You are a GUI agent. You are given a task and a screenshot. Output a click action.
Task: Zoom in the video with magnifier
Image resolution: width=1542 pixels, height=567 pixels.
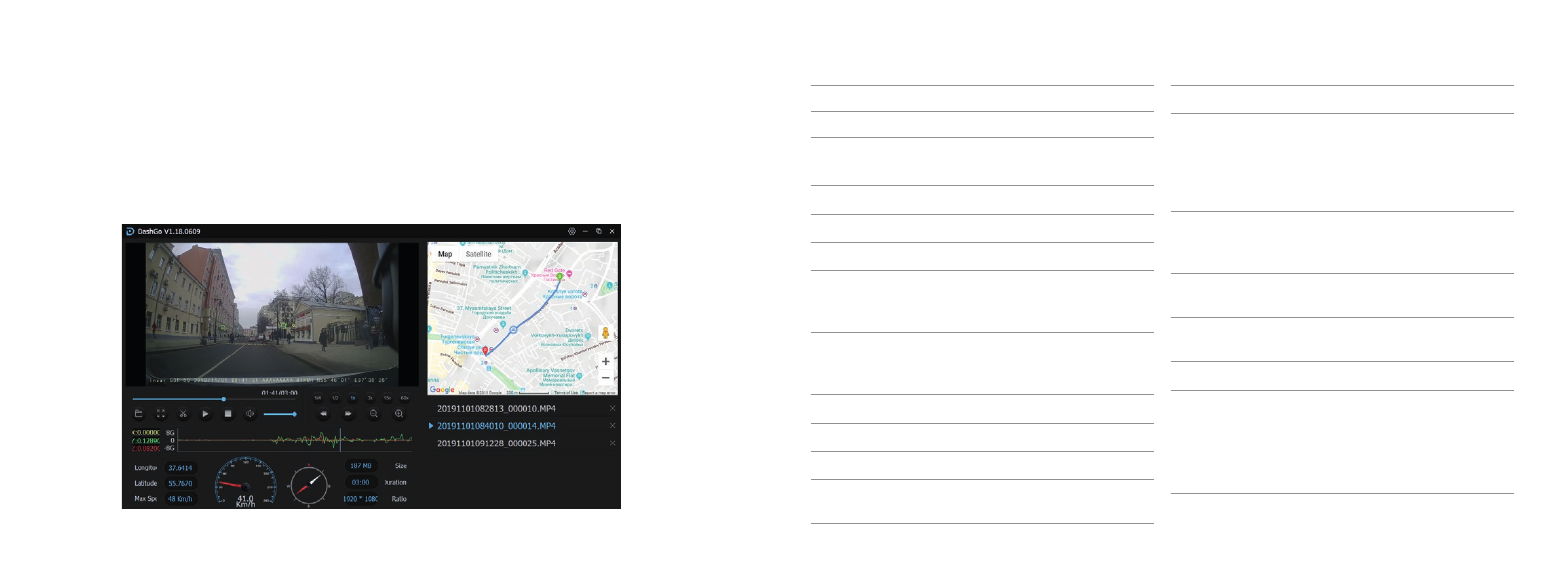(399, 413)
